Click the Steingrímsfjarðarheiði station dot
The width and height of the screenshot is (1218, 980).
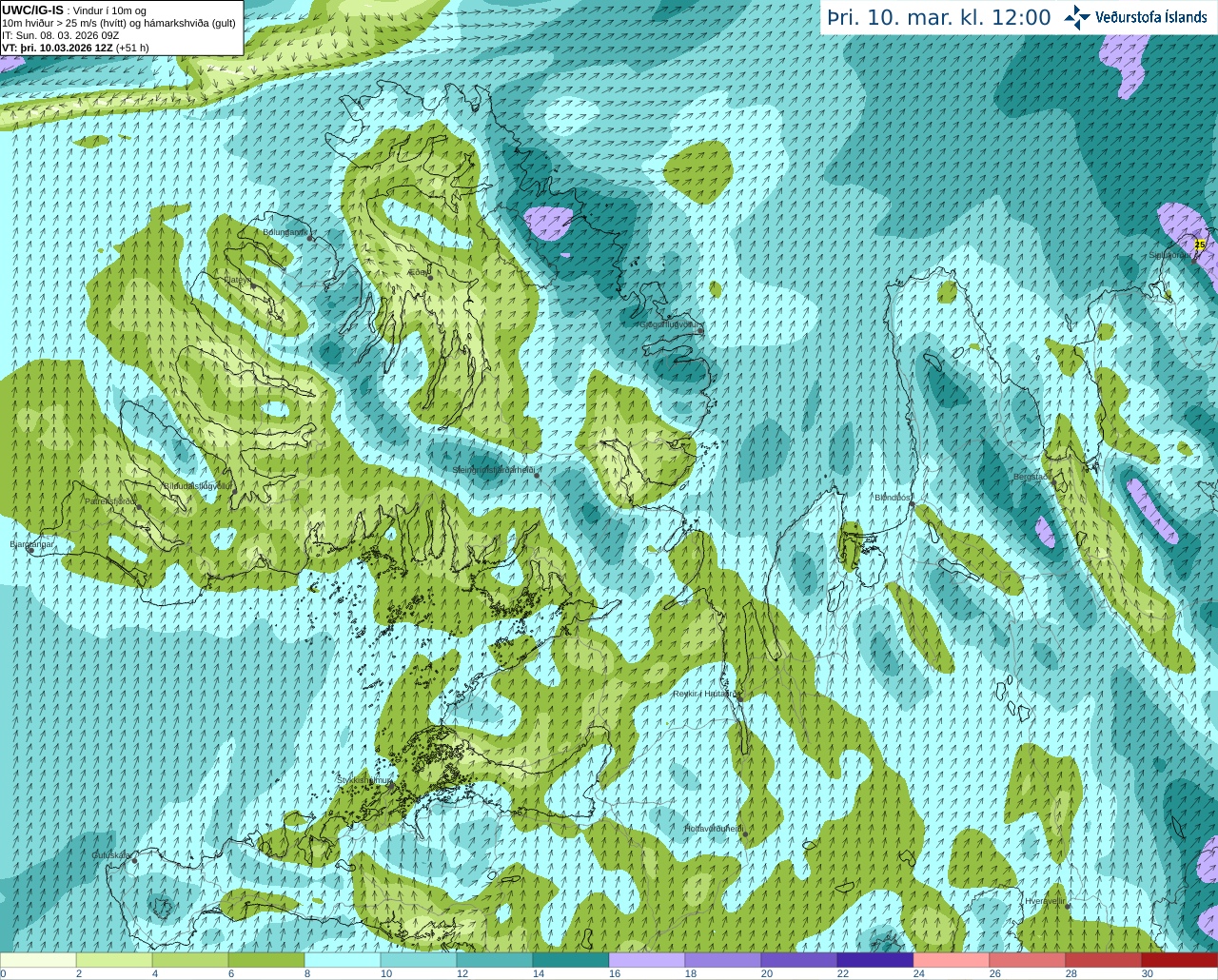(538, 475)
